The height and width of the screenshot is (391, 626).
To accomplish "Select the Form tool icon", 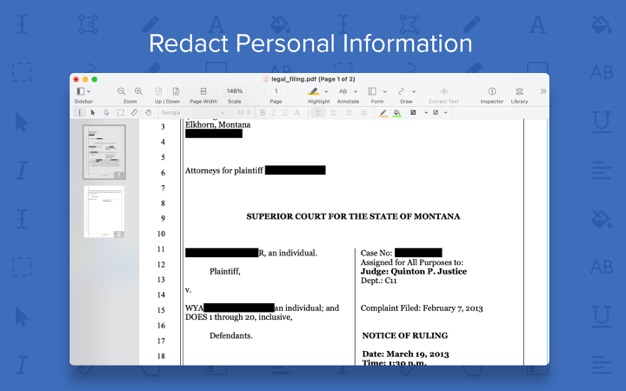I will point(372,91).
